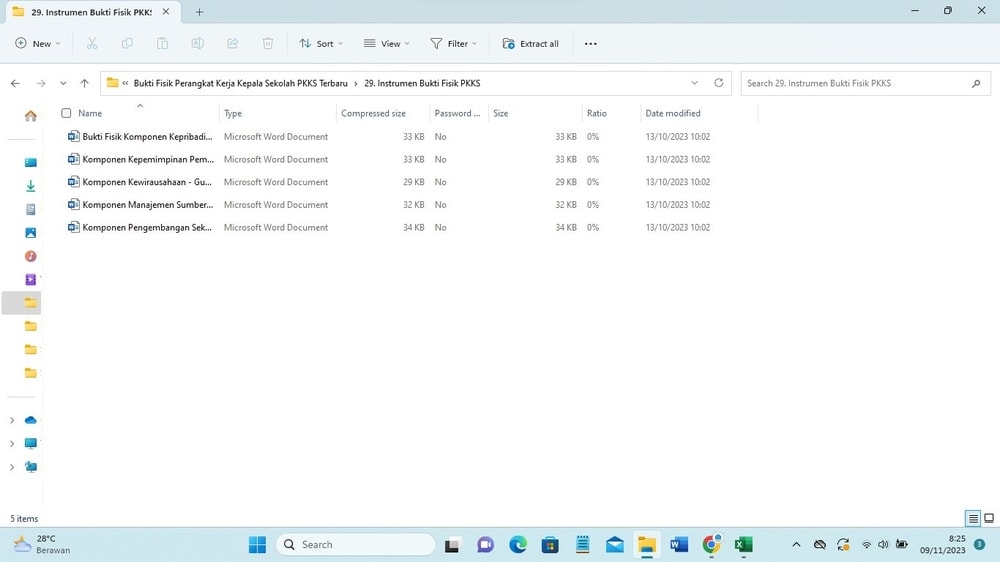Go up one folder level

[85, 83]
